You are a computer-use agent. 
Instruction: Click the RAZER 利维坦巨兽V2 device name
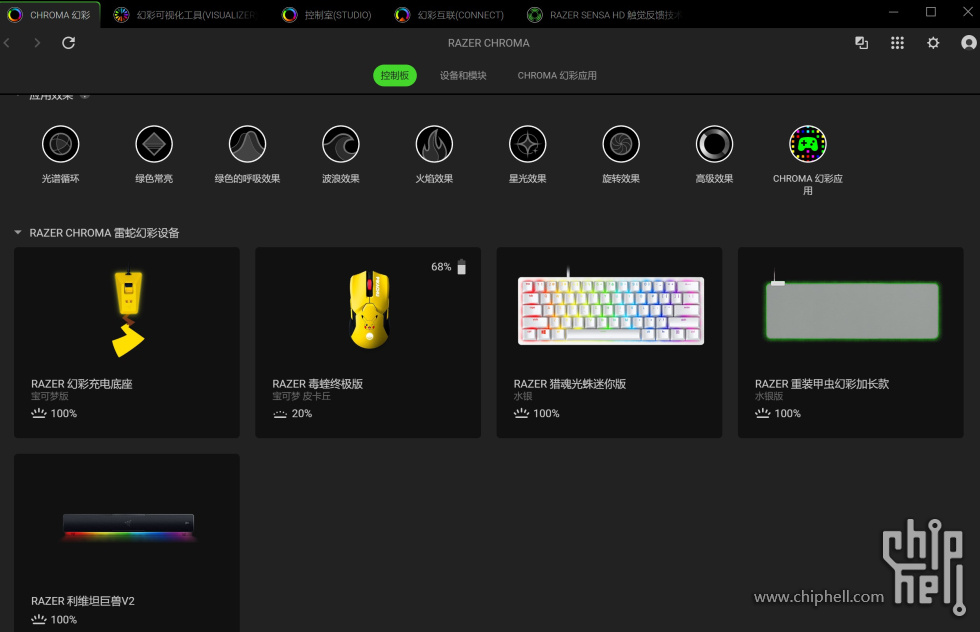[x=82, y=601]
